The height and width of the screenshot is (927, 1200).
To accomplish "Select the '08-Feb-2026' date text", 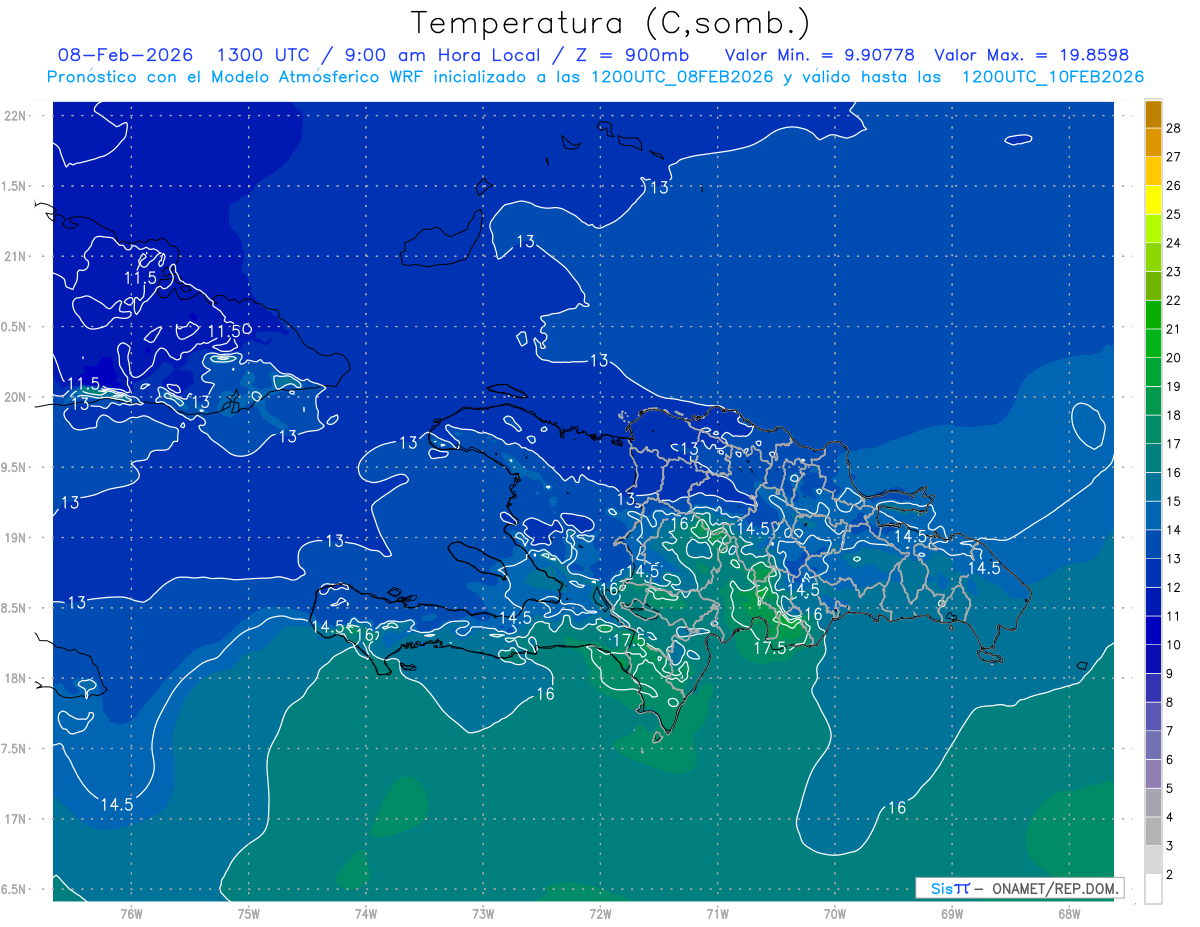I will 126,55.
